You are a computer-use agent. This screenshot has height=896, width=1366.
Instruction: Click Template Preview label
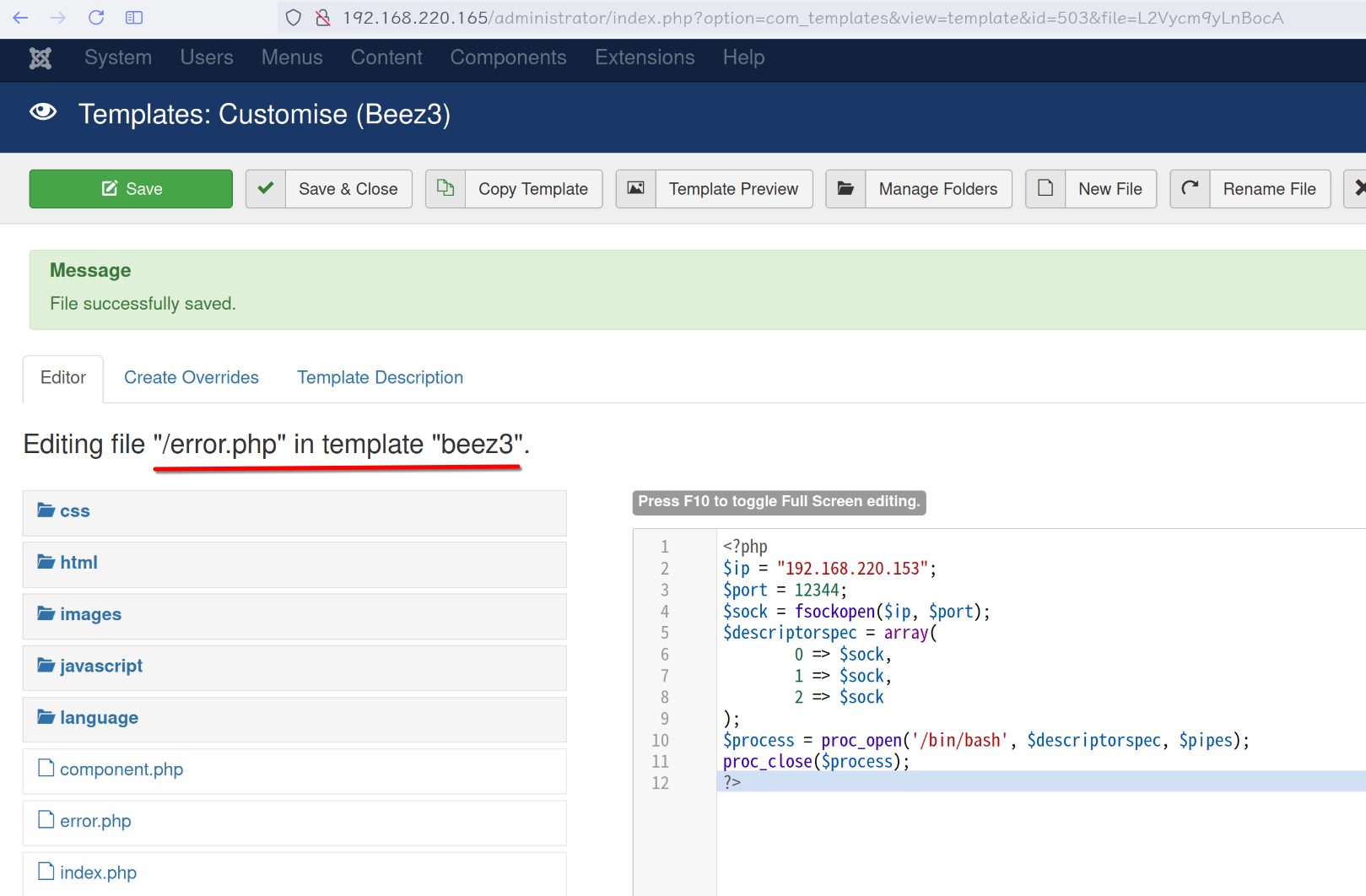(733, 189)
